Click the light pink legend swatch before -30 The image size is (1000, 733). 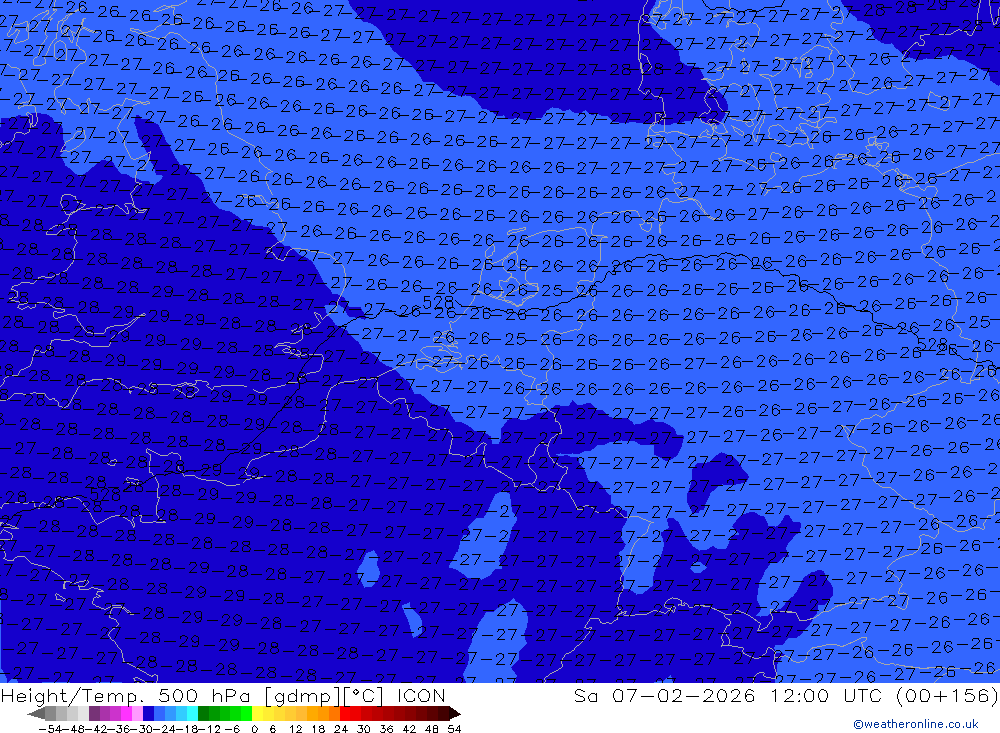point(137,714)
